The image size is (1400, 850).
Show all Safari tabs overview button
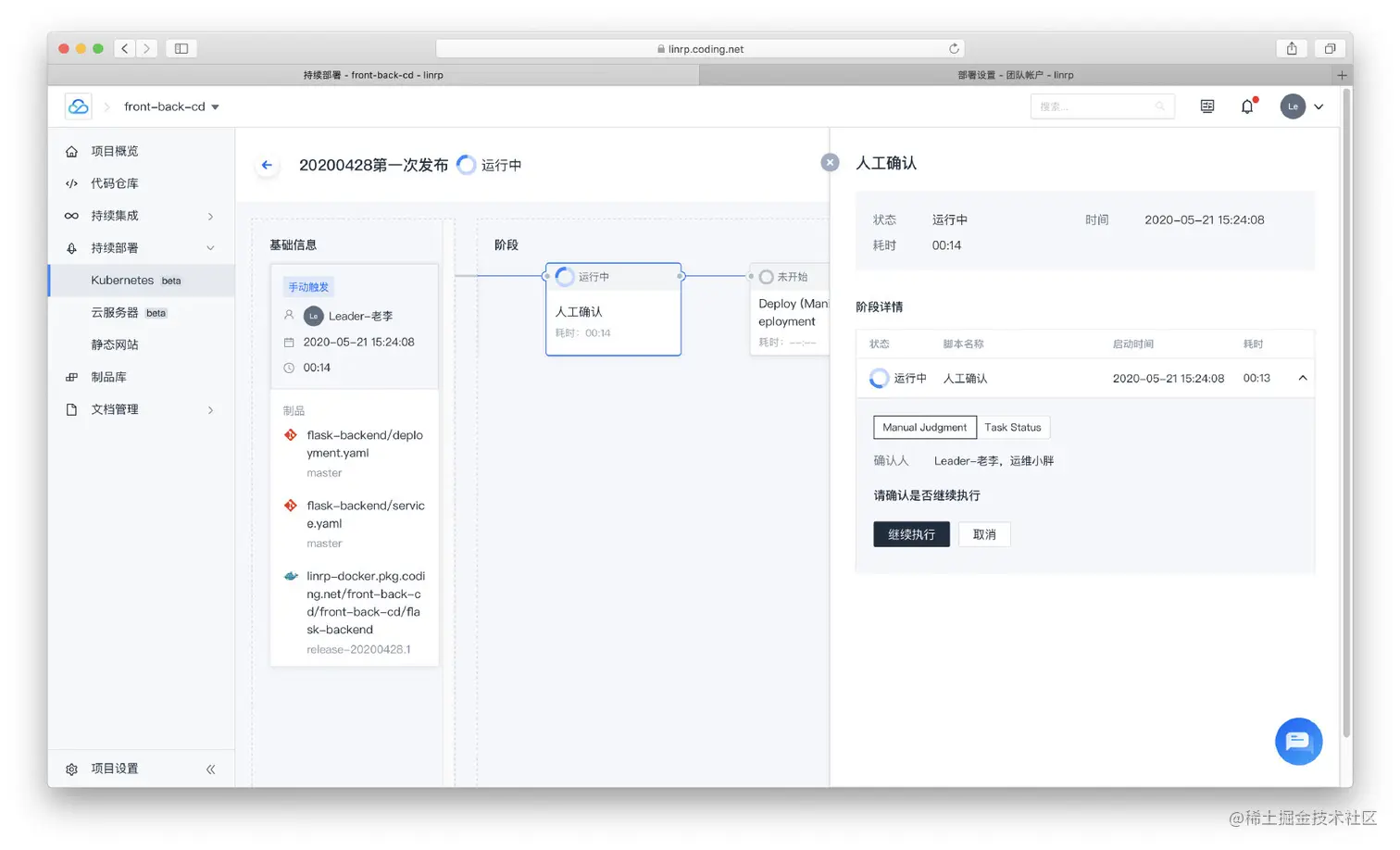coord(1330,48)
